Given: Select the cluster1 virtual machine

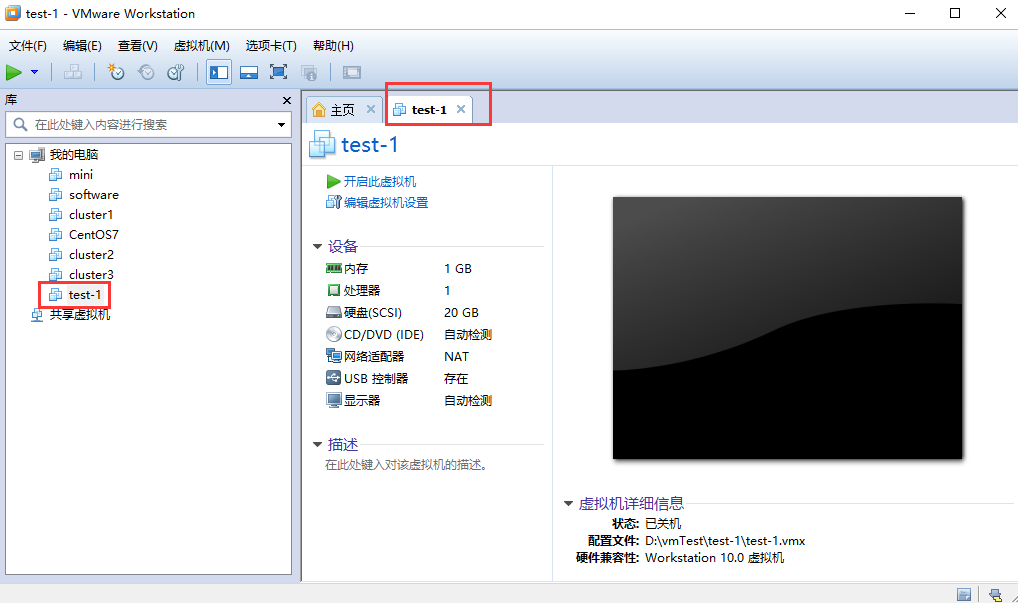Looking at the screenshot, I should 91,215.
